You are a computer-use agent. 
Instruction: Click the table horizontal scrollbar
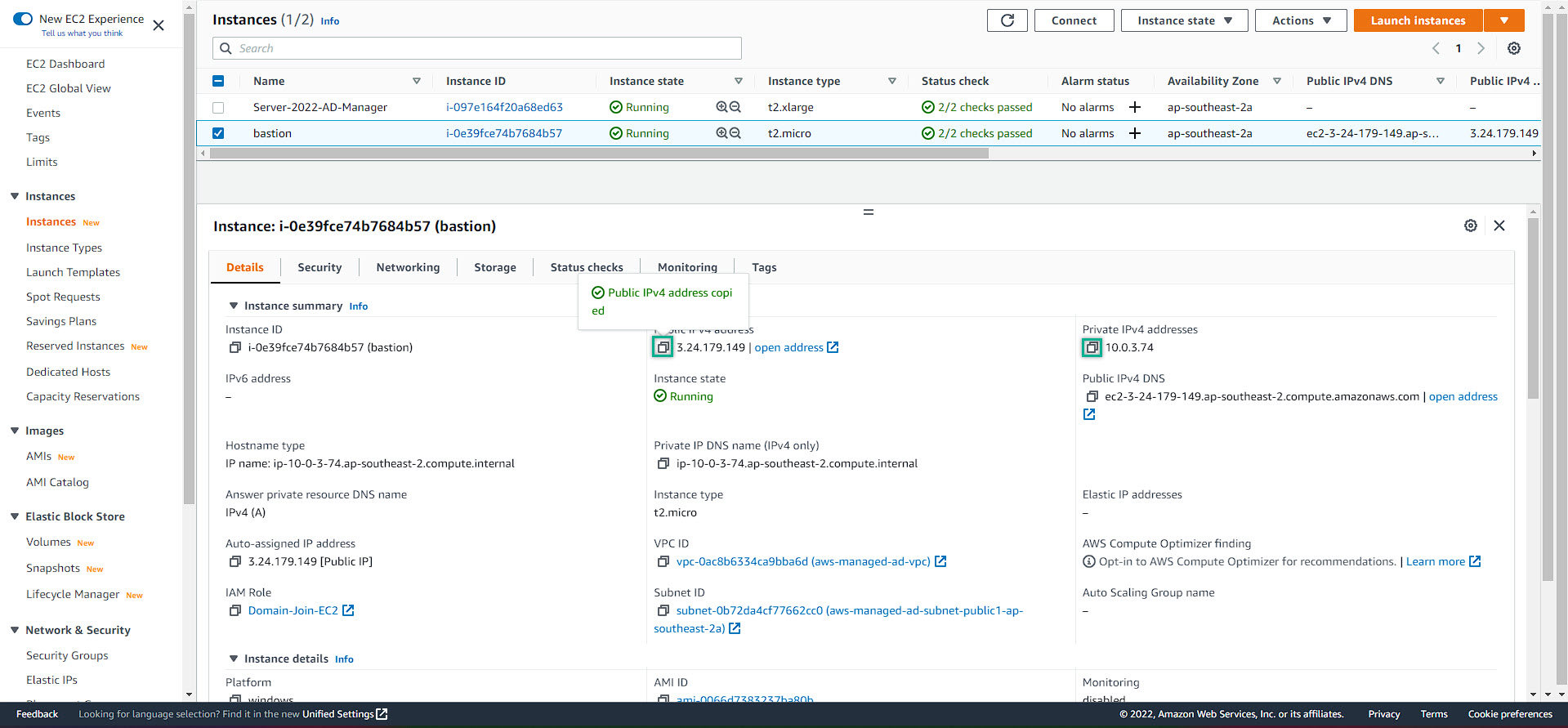(599, 153)
